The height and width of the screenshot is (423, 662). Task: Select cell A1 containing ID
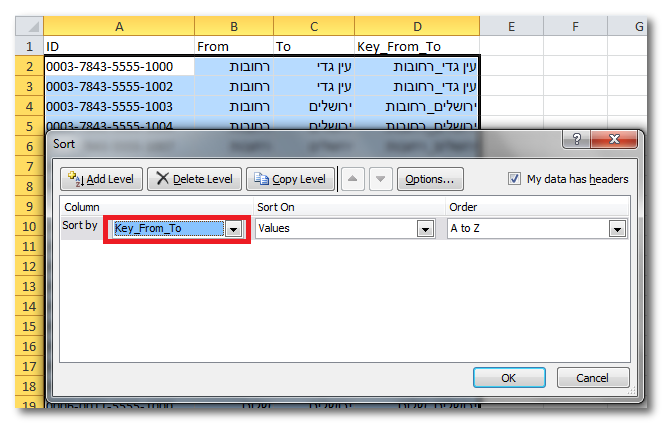[119, 46]
